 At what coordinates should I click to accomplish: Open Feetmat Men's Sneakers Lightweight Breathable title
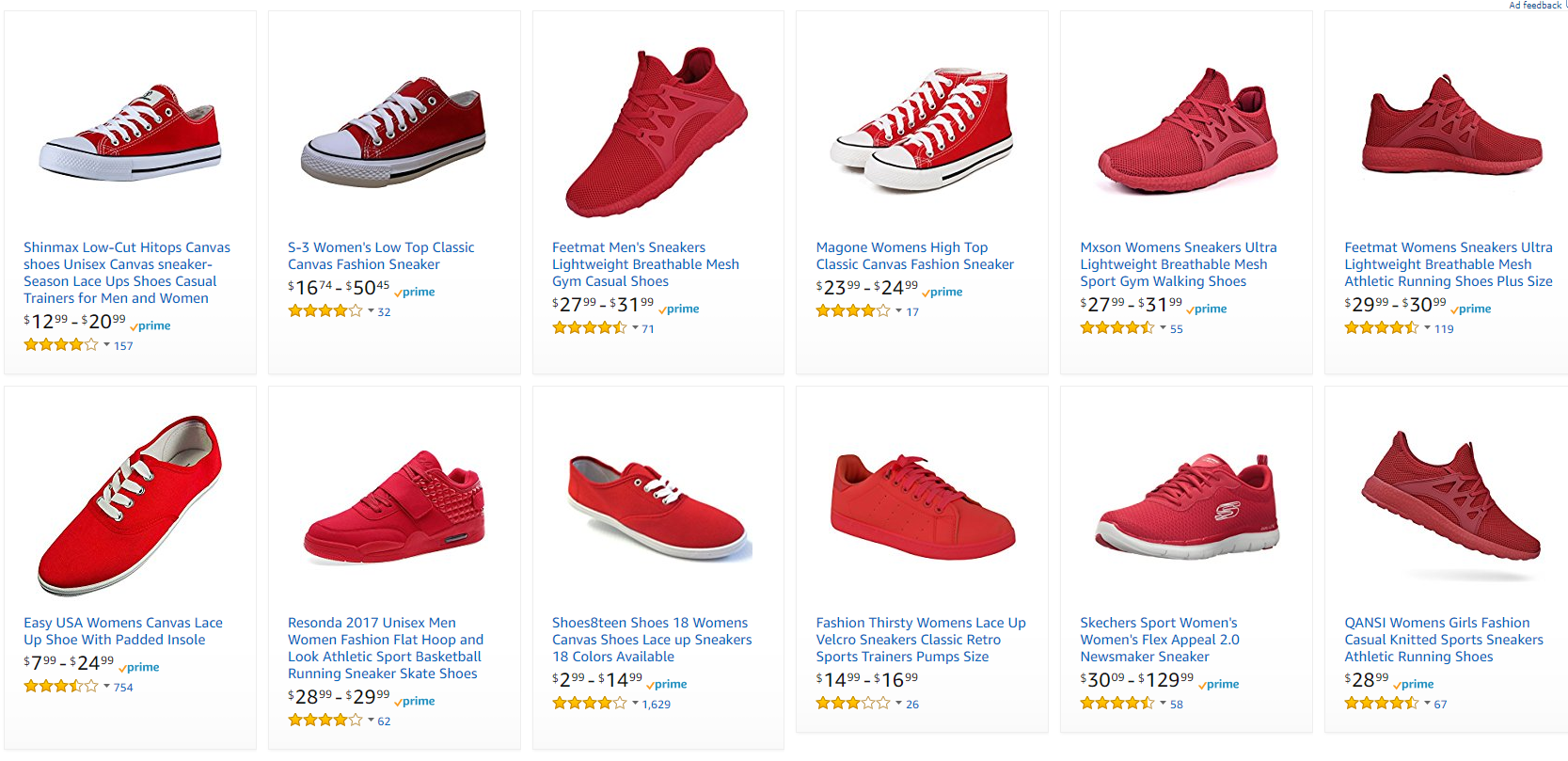pyautogui.click(x=645, y=264)
